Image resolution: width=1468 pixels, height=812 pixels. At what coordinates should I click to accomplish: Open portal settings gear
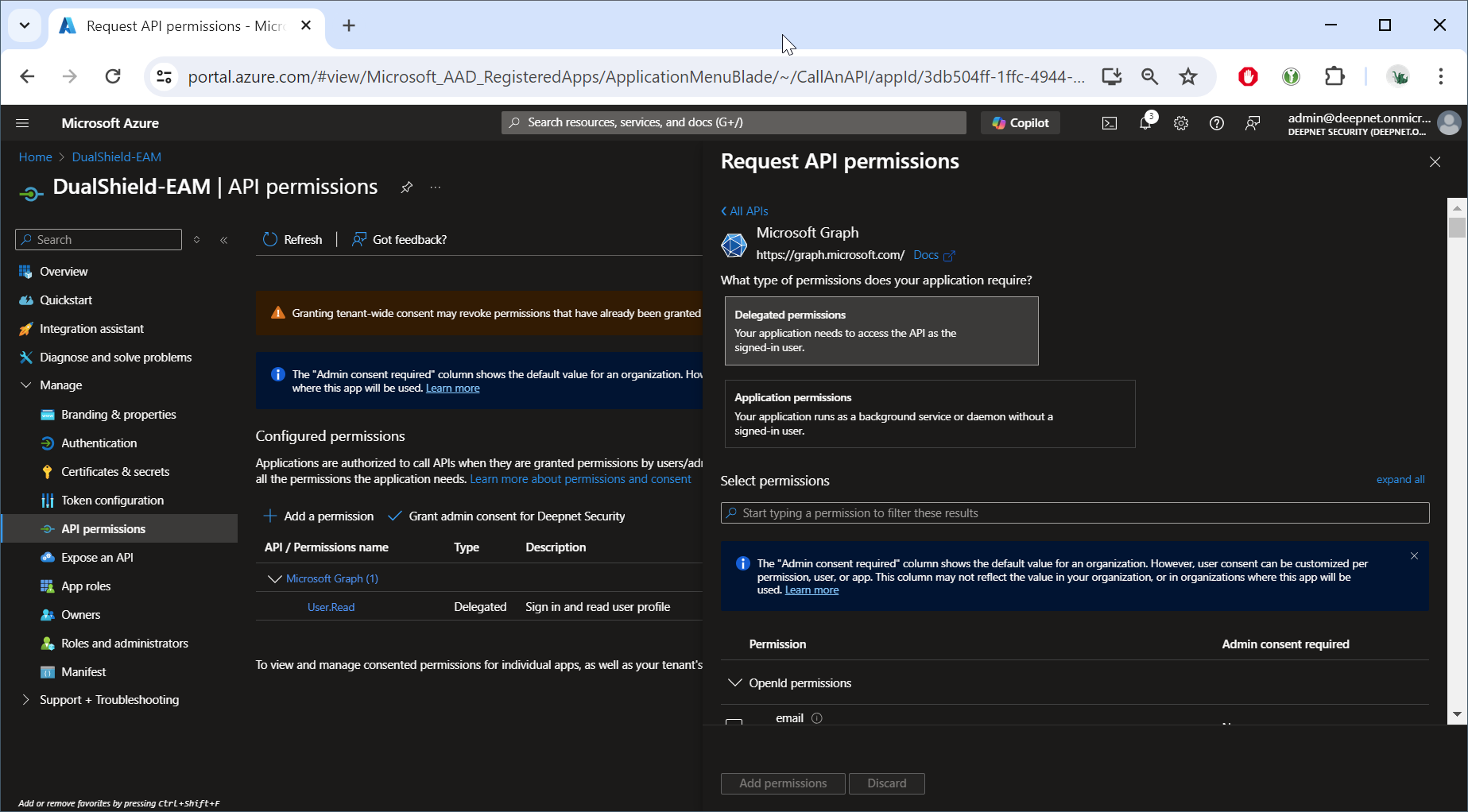click(1181, 123)
